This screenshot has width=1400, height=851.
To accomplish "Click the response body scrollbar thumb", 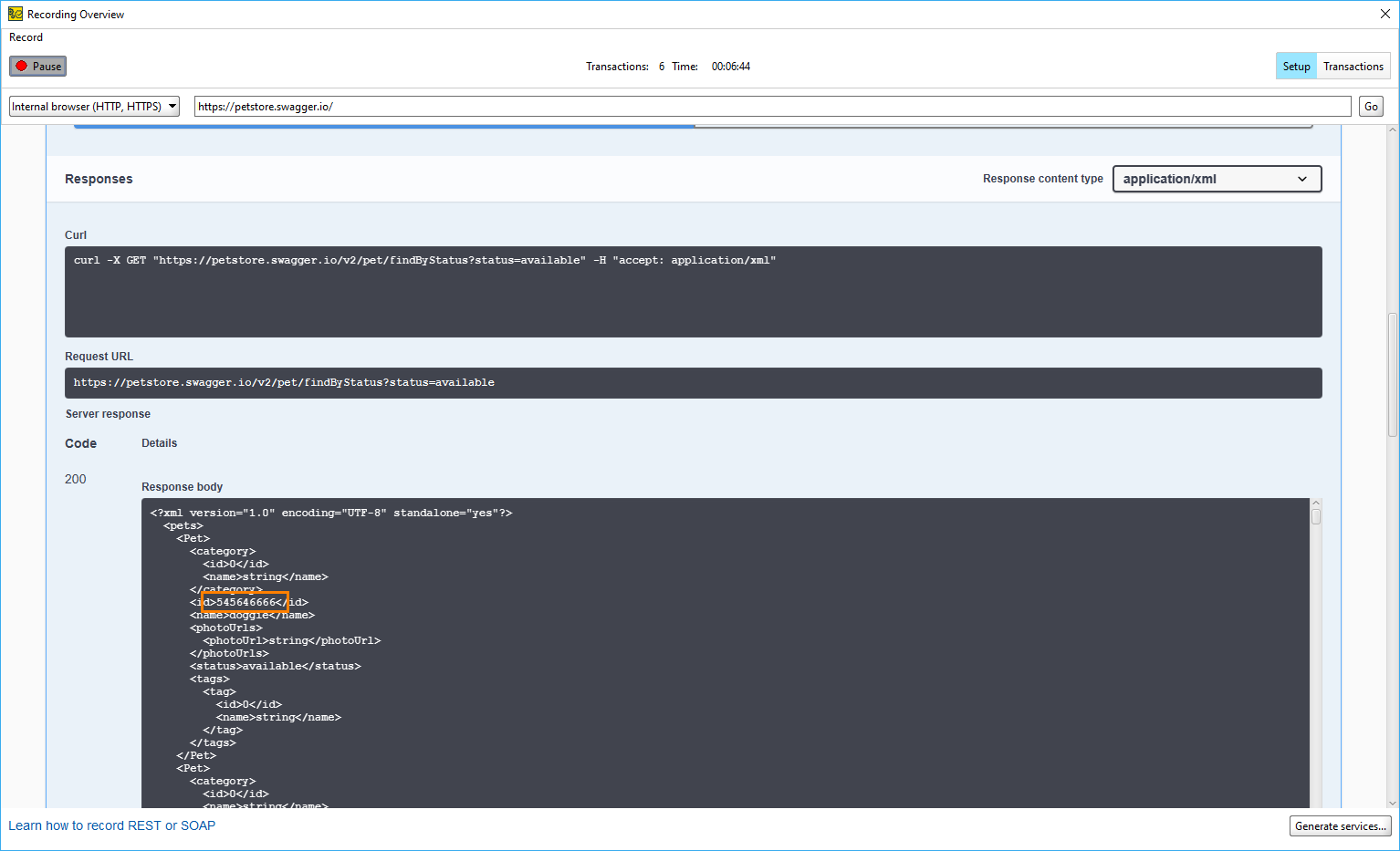I will point(1315,517).
